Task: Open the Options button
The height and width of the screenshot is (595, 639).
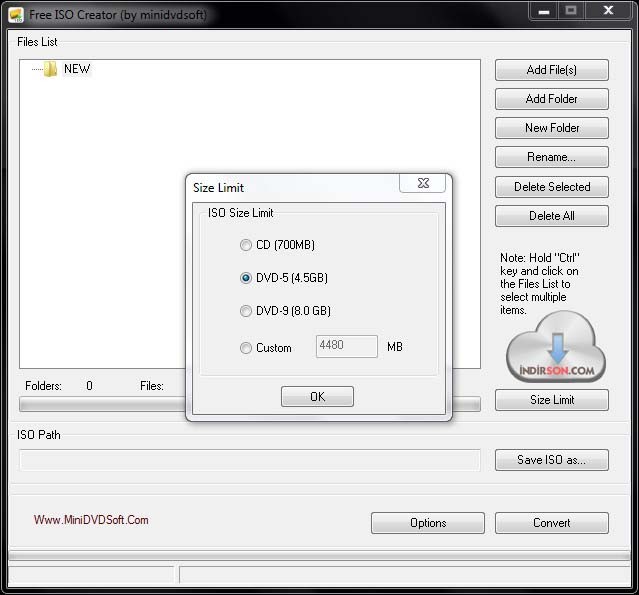Action: click(428, 523)
